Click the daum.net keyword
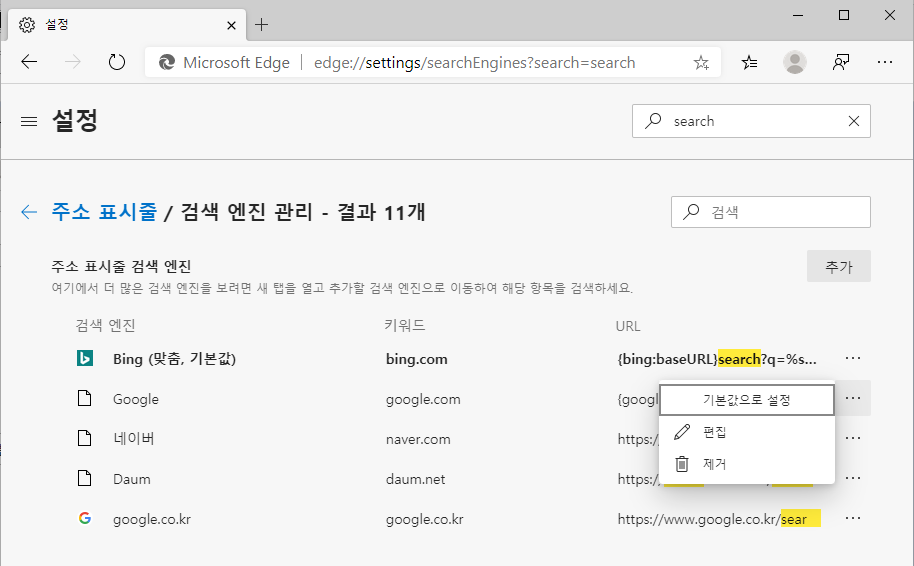The width and height of the screenshot is (914, 566). pos(415,479)
